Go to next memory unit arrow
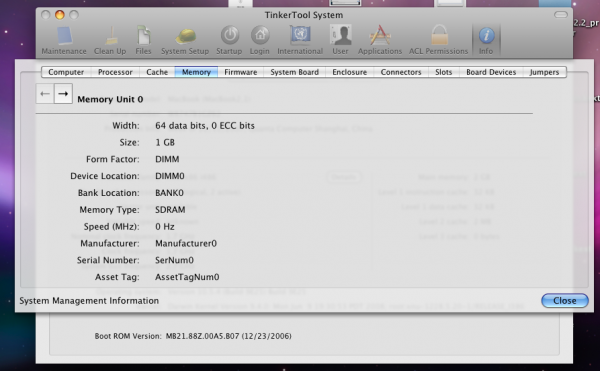 click(x=63, y=94)
